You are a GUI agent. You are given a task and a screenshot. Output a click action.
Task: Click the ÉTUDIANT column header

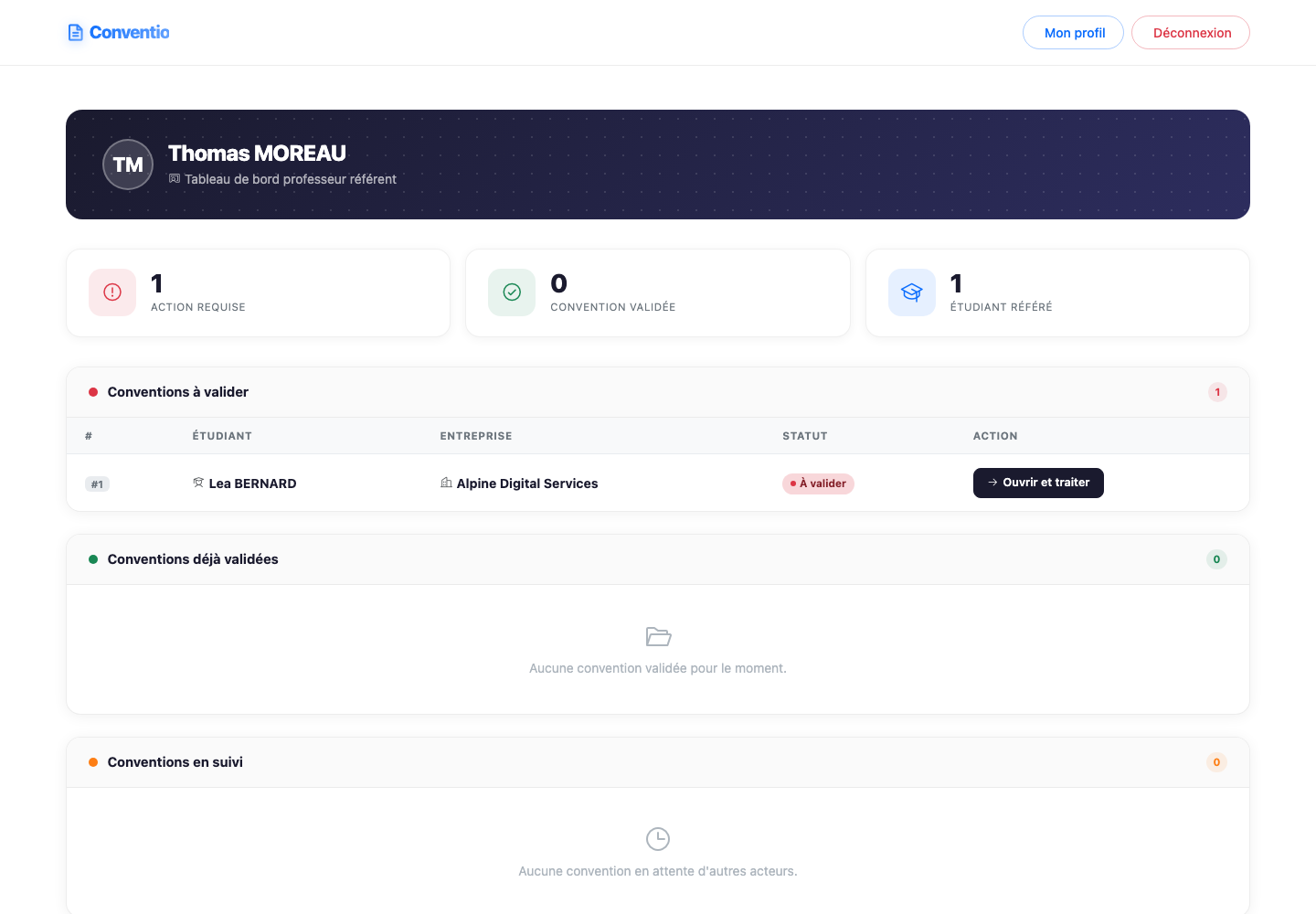coord(222,436)
